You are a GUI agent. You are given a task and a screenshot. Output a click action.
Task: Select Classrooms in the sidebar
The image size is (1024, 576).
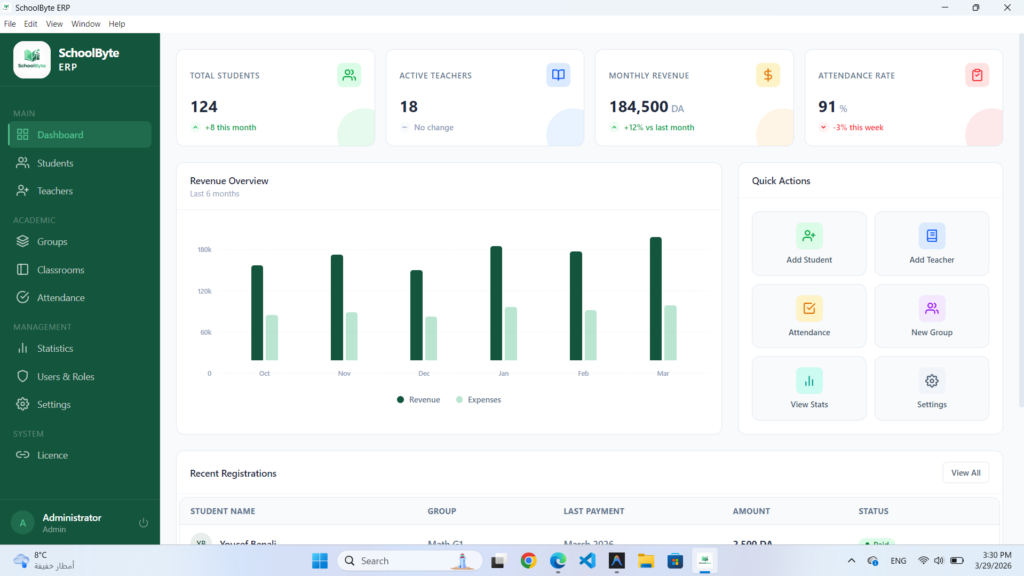[80, 270]
